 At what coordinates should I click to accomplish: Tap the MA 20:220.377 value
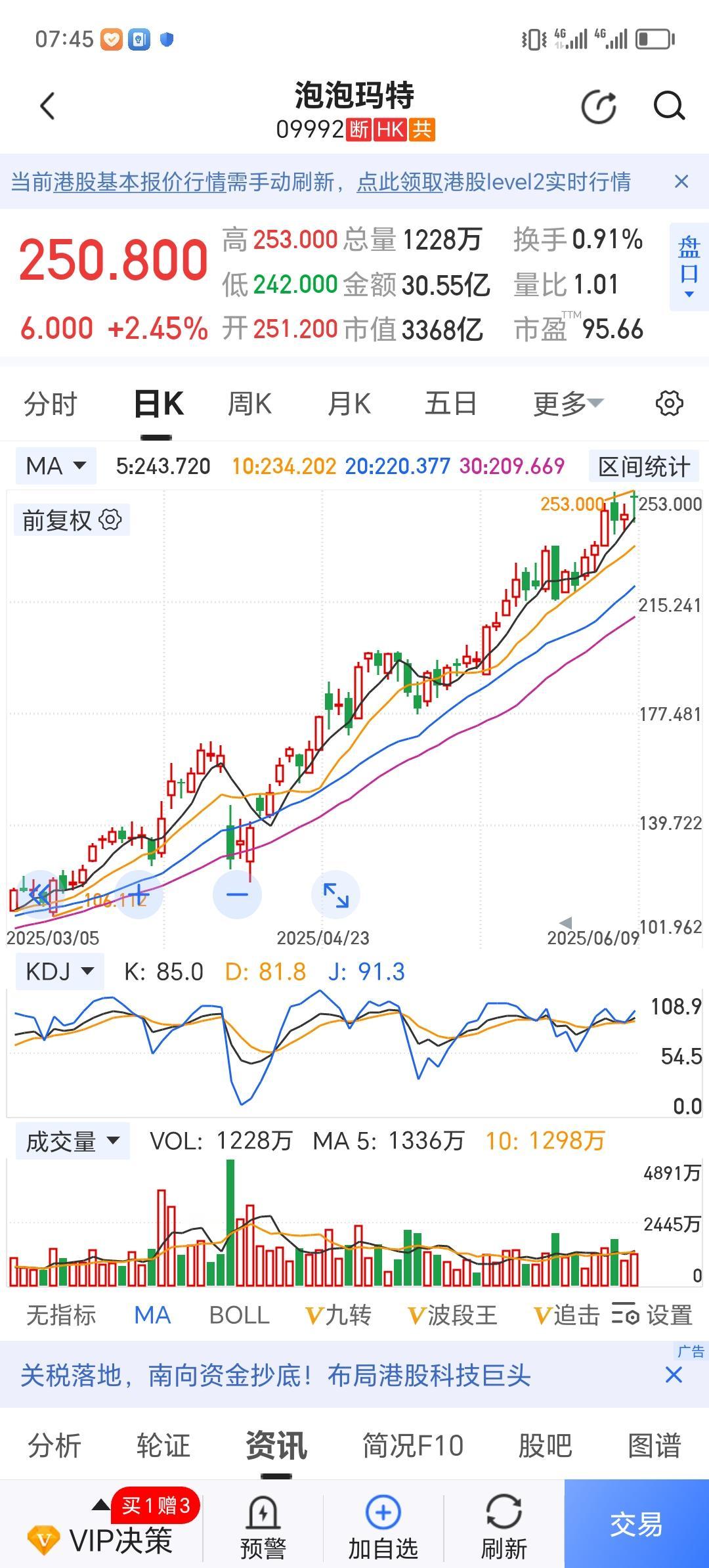(398, 466)
